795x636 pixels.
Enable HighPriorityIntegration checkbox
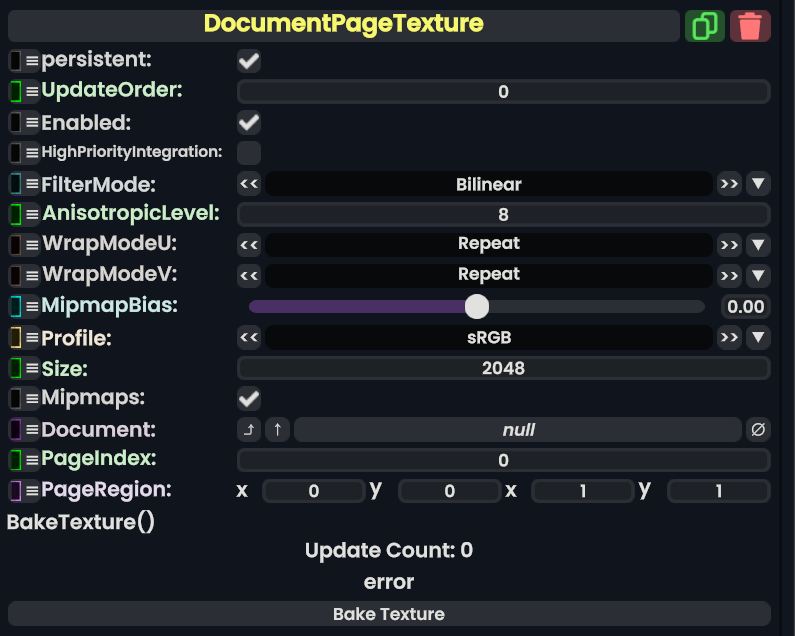click(249, 153)
